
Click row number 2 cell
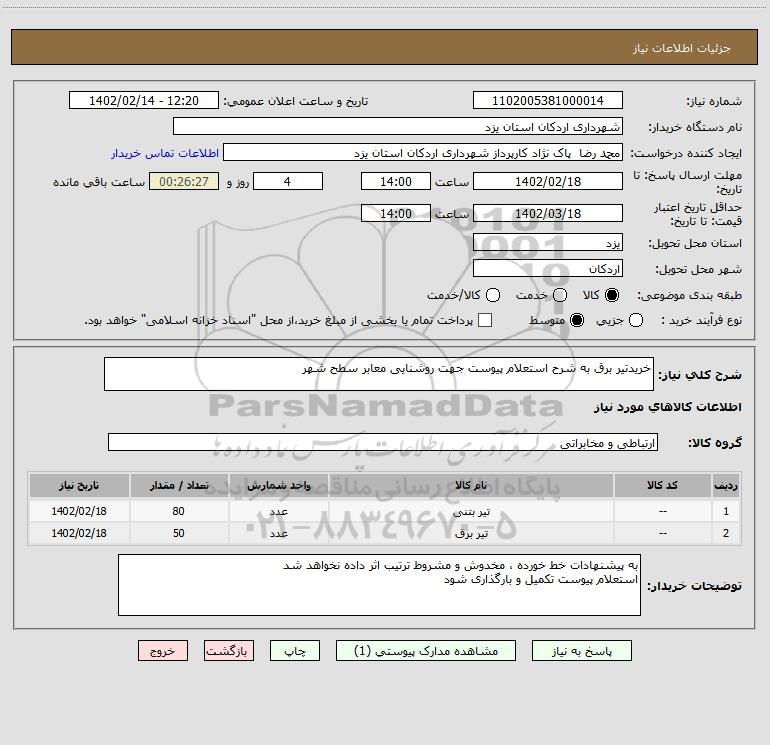[726, 533]
